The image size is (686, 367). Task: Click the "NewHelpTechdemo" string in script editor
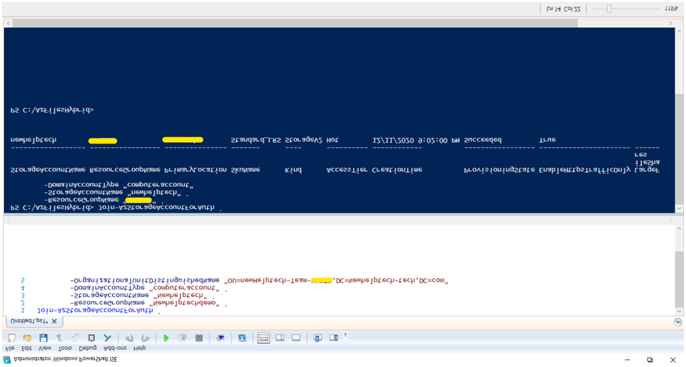183,303
